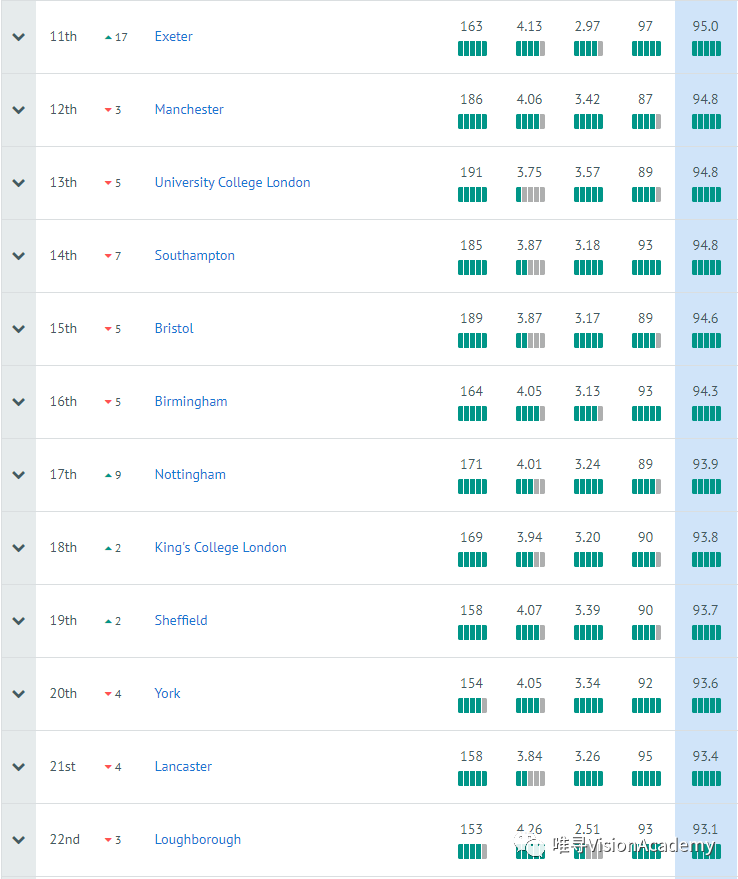Expand the Southampton row chevron

[x=19, y=256]
